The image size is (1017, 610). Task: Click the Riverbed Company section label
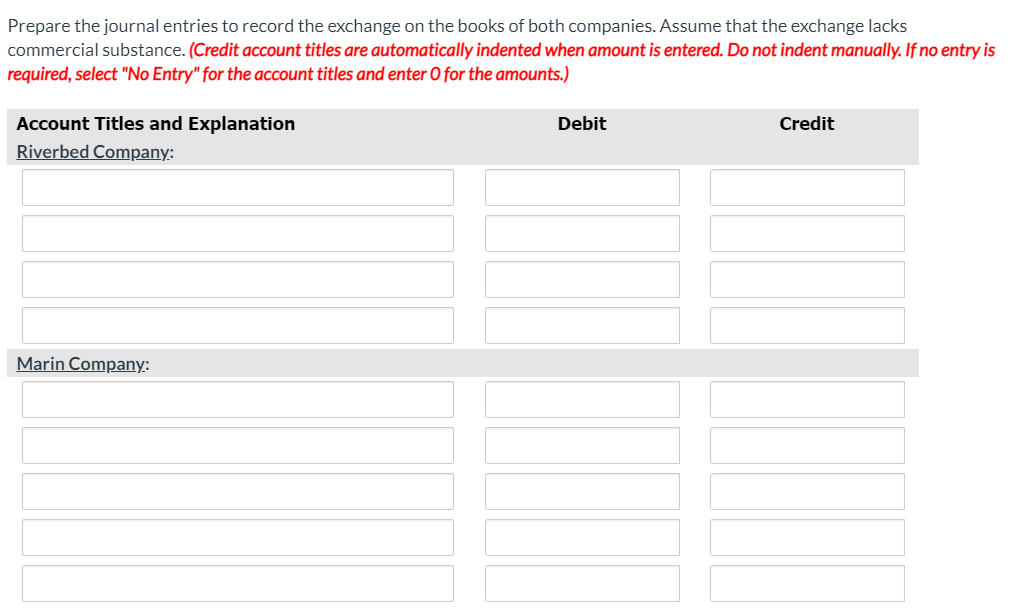[95, 152]
